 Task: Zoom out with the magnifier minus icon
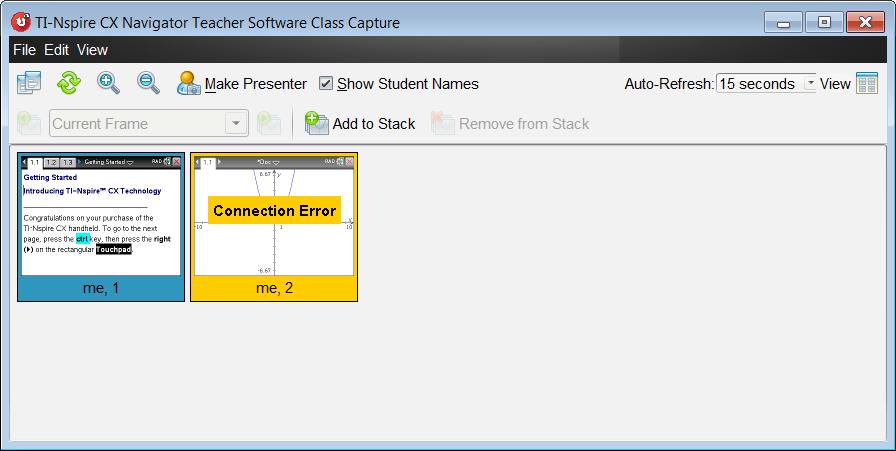(149, 83)
